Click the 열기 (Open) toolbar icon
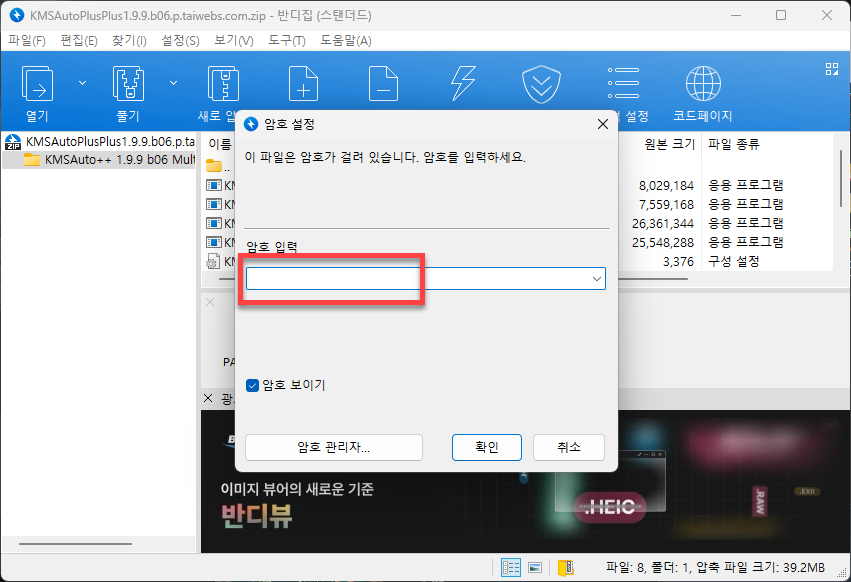The height and width of the screenshot is (582, 851). [x=37, y=84]
